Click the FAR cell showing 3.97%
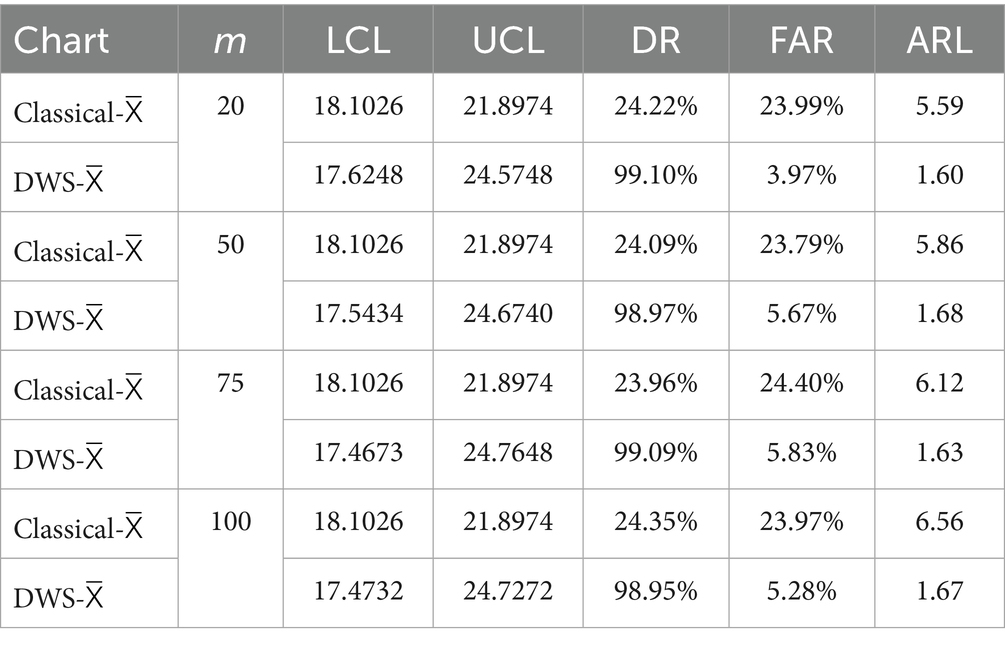This screenshot has height=646, width=1005. point(801,176)
